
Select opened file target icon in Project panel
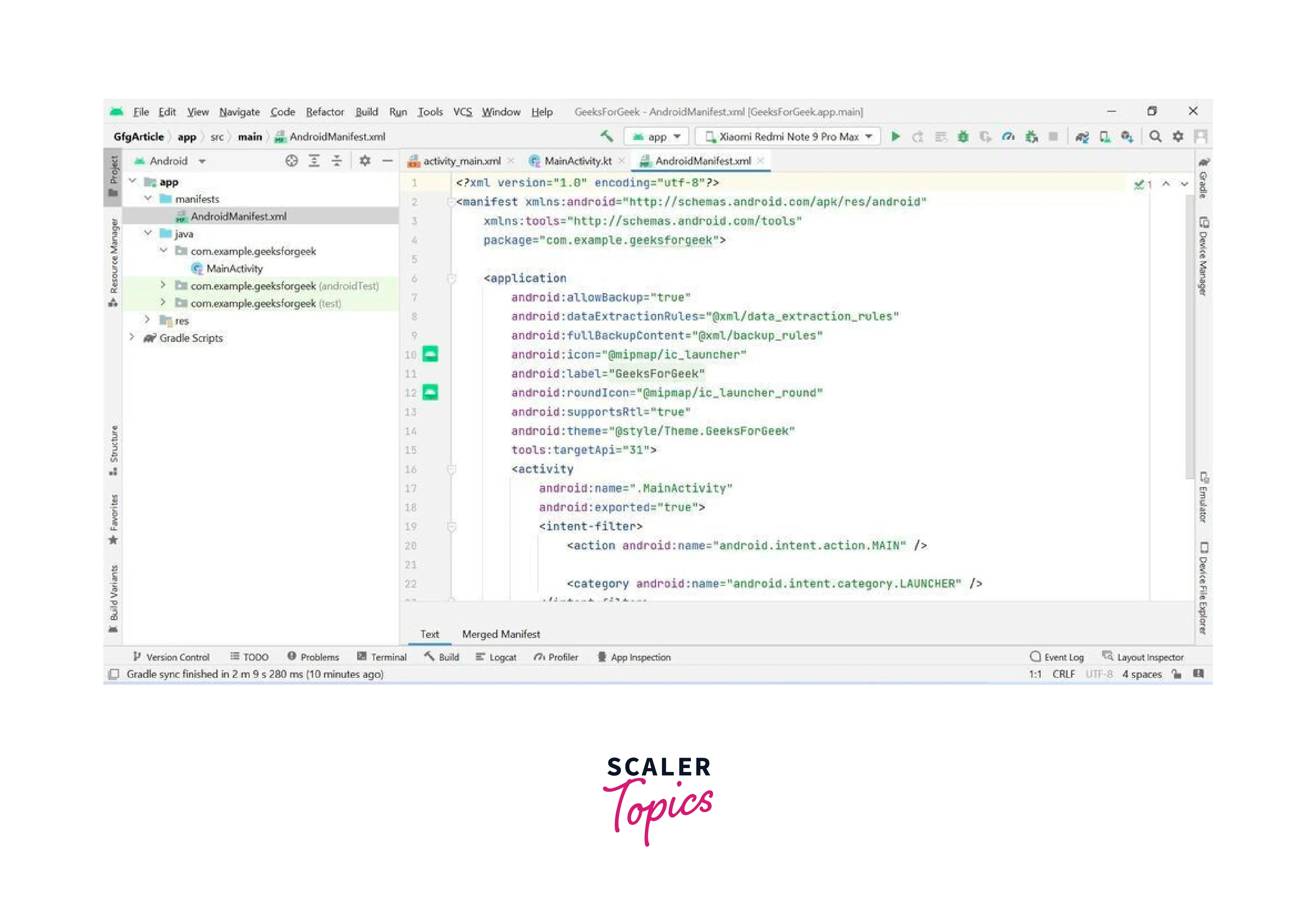click(291, 161)
